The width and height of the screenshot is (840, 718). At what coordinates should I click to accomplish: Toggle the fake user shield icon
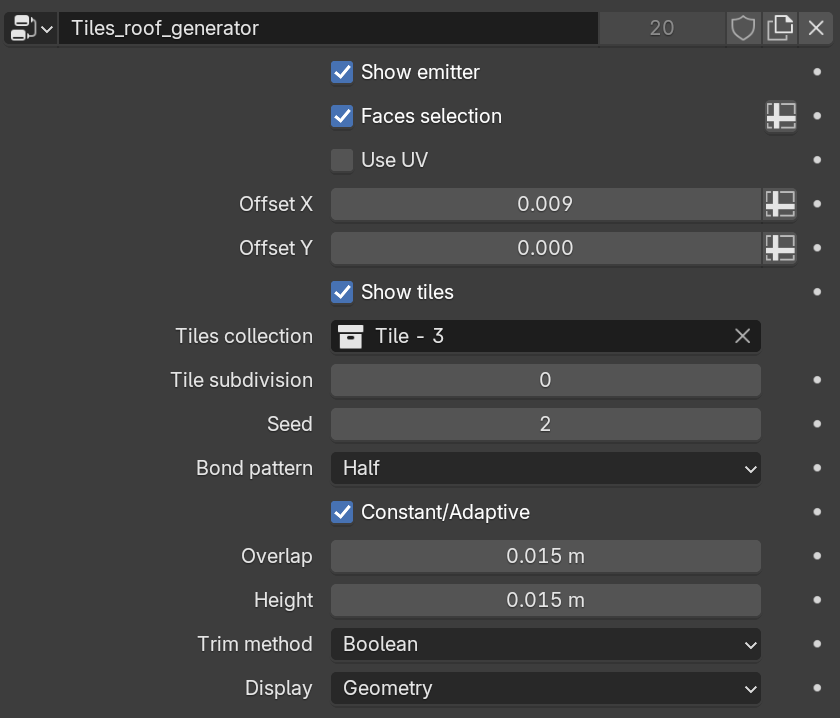tap(743, 28)
